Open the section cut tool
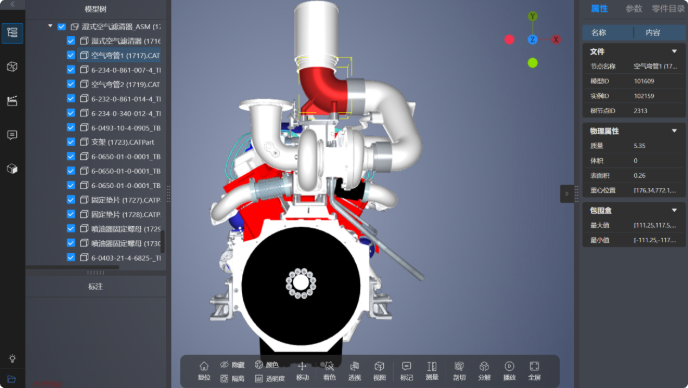 point(459,371)
